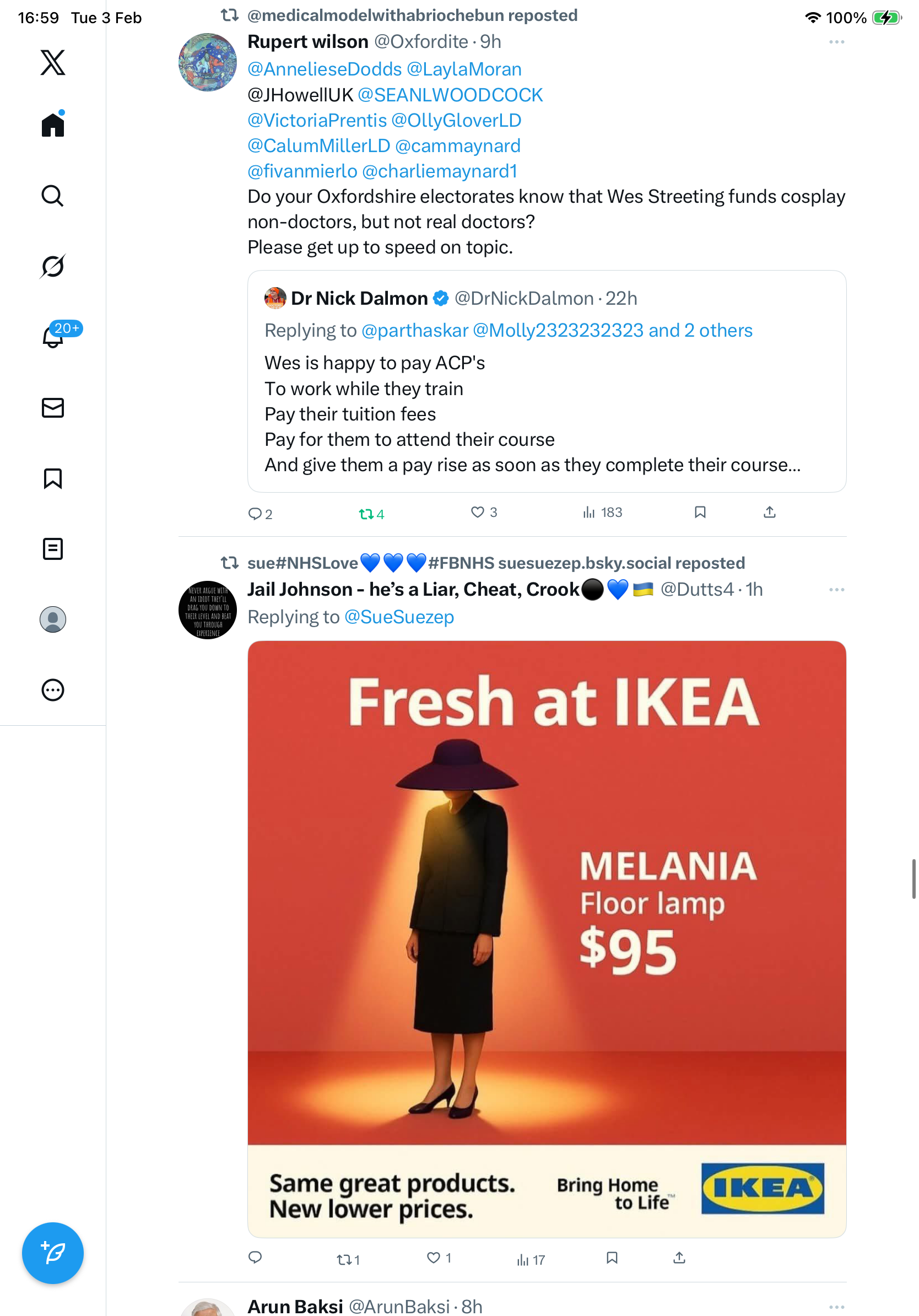
Task: Open the X logo home link
Action: click(x=53, y=62)
